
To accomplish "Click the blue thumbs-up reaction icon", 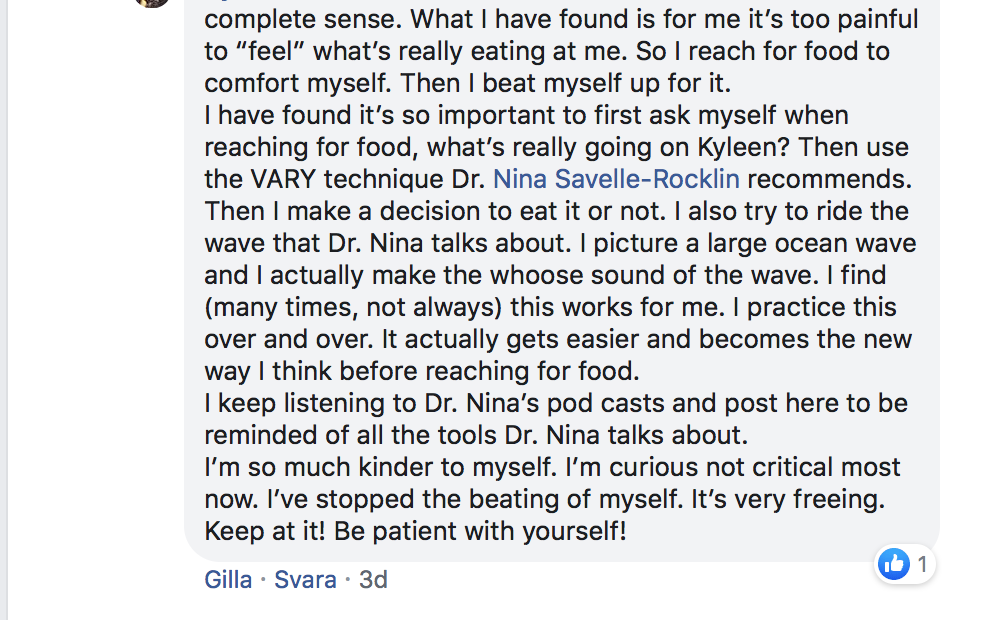I will tap(894, 564).
